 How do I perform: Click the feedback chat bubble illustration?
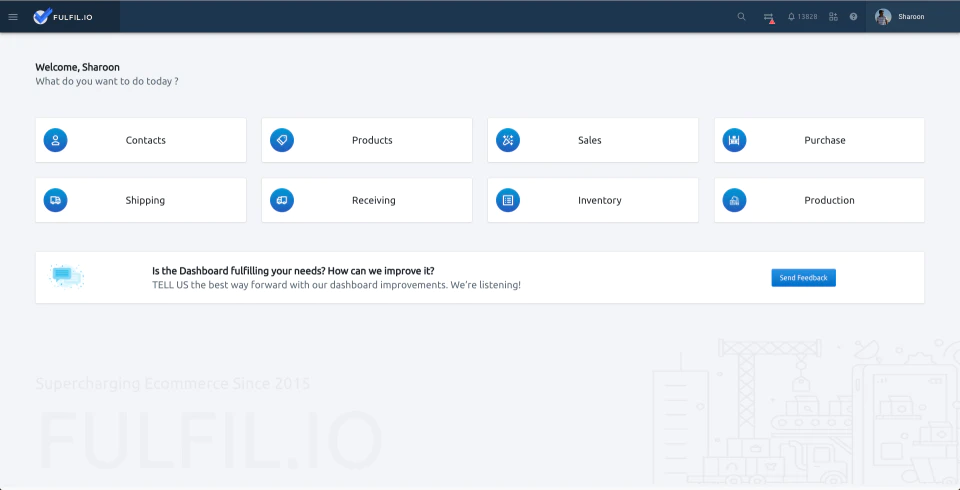tap(66, 276)
